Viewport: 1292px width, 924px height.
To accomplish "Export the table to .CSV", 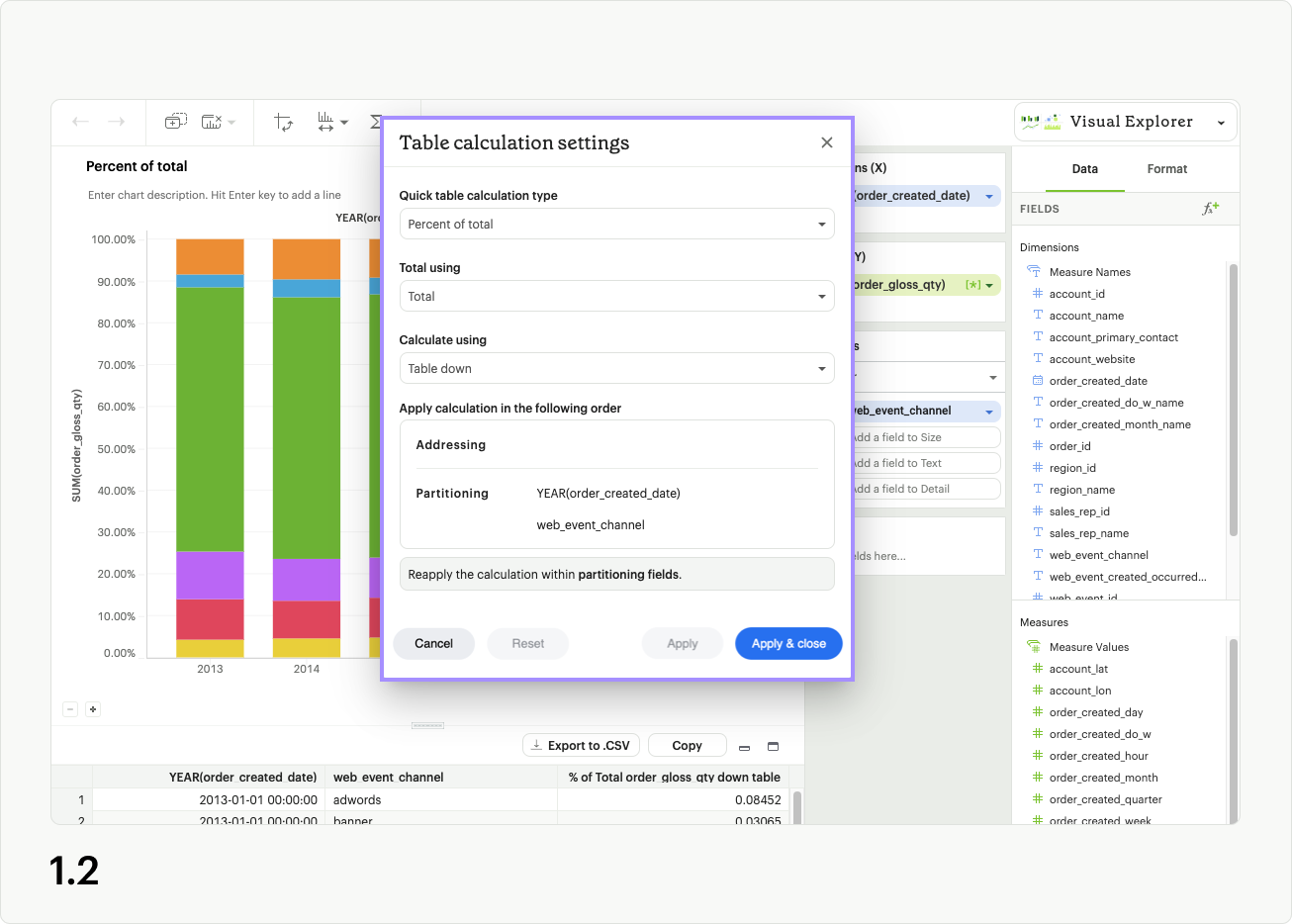I will coord(581,744).
